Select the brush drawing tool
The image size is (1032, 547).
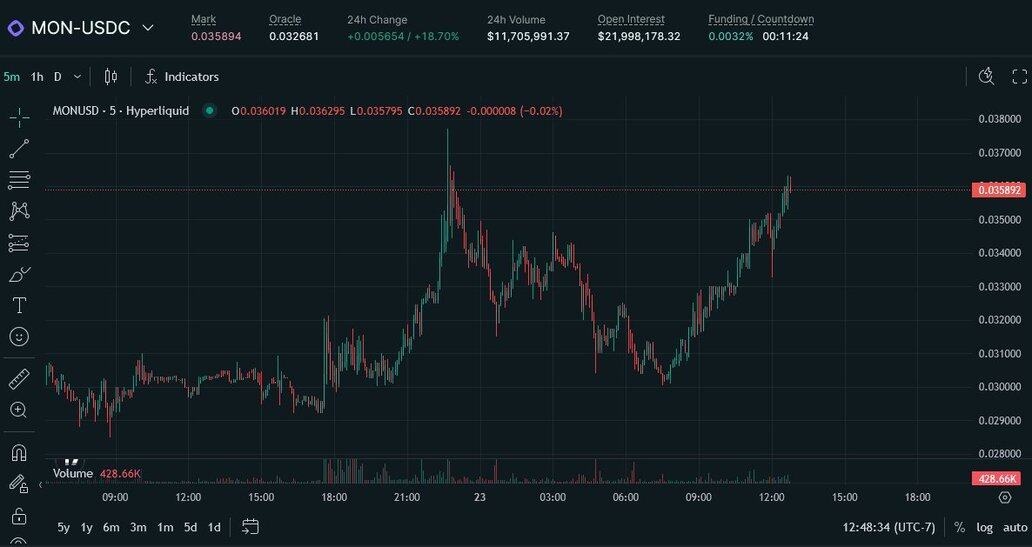click(19, 274)
